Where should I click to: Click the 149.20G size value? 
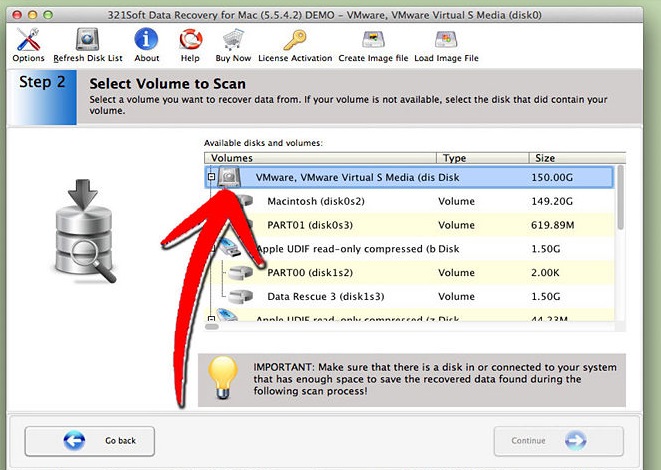pyautogui.click(x=552, y=201)
